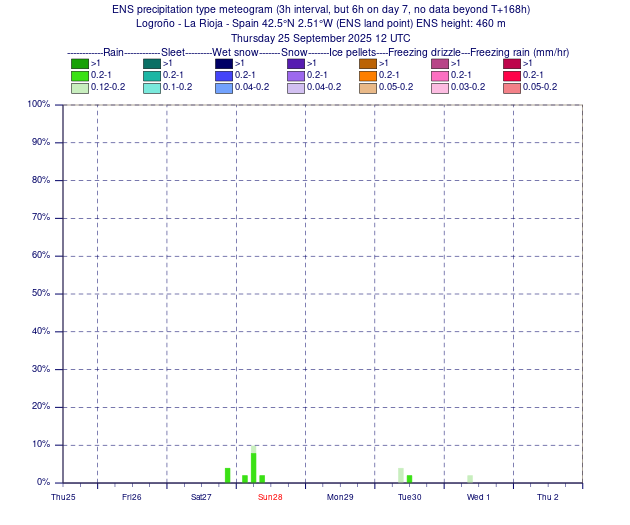Click the pale green bar before Tue30
The height and width of the screenshot is (525, 630).
point(401,475)
